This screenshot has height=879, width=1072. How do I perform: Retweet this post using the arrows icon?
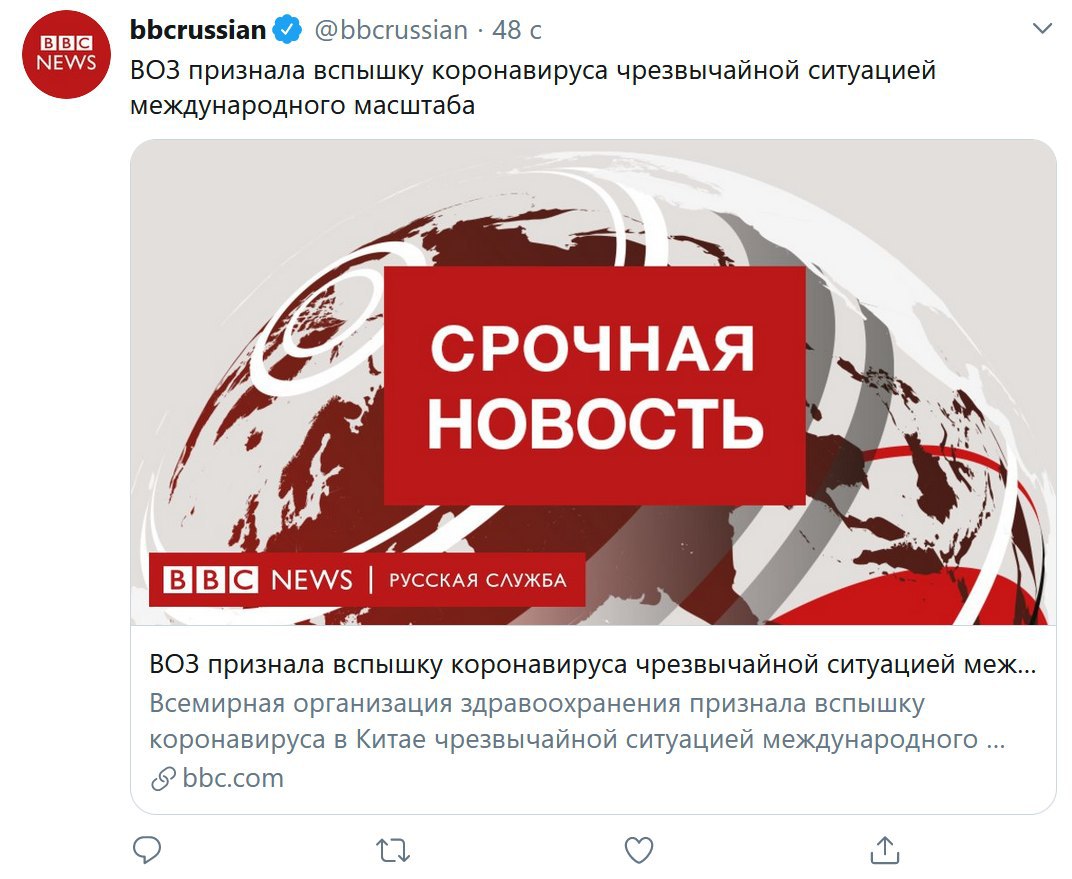(392, 850)
